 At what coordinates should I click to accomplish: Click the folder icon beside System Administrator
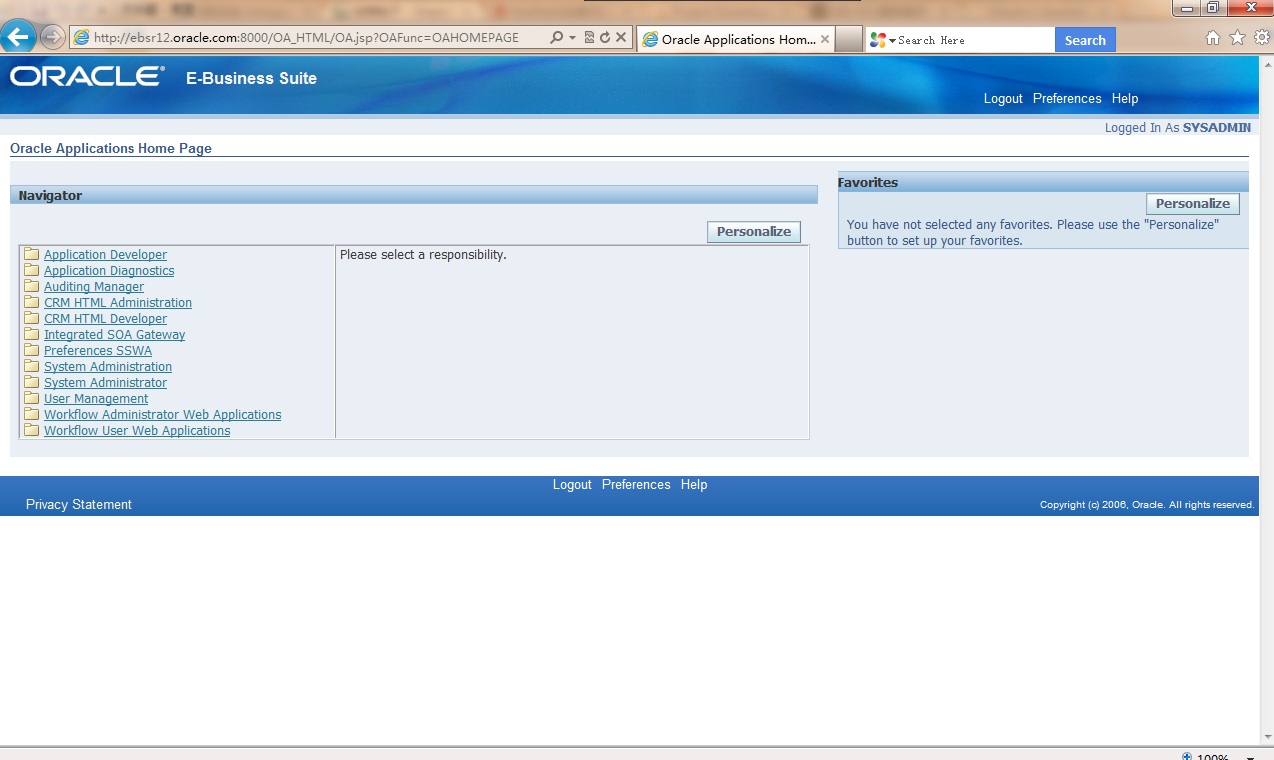pos(32,382)
